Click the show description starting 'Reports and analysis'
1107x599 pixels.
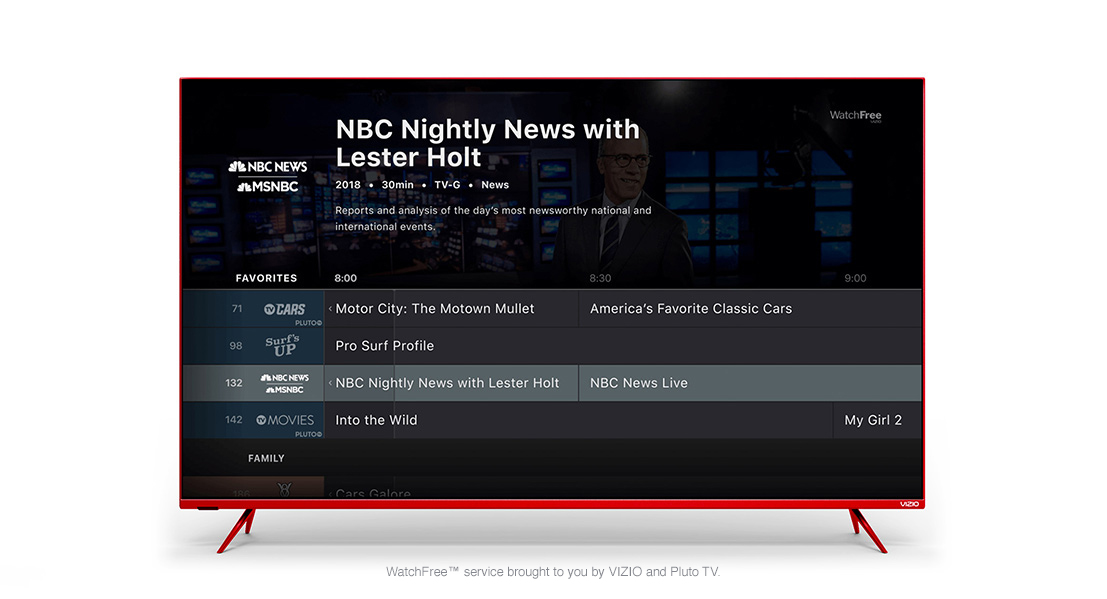tap(493, 218)
